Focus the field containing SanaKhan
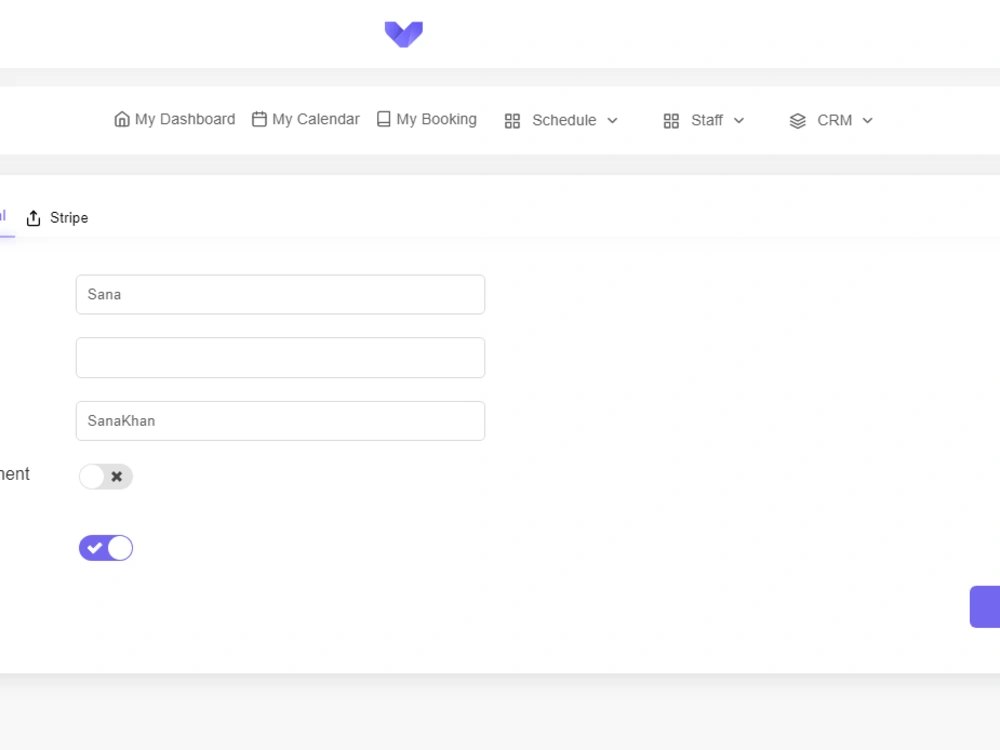 coord(281,421)
